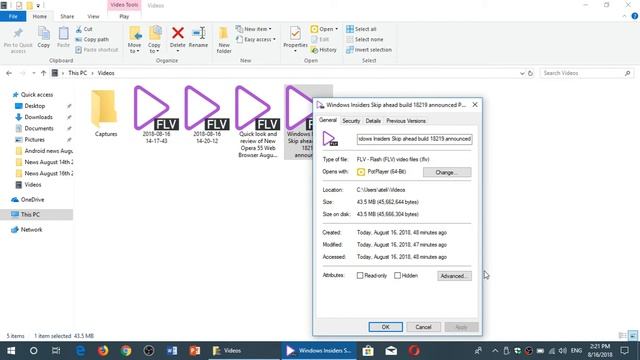Open the Previous Versions tab

coord(406,121)
